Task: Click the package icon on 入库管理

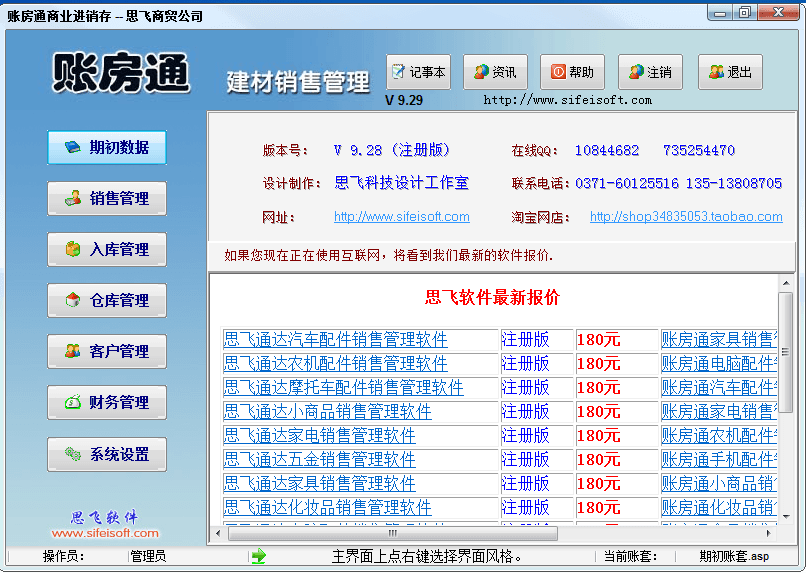Action: (72, 249)
